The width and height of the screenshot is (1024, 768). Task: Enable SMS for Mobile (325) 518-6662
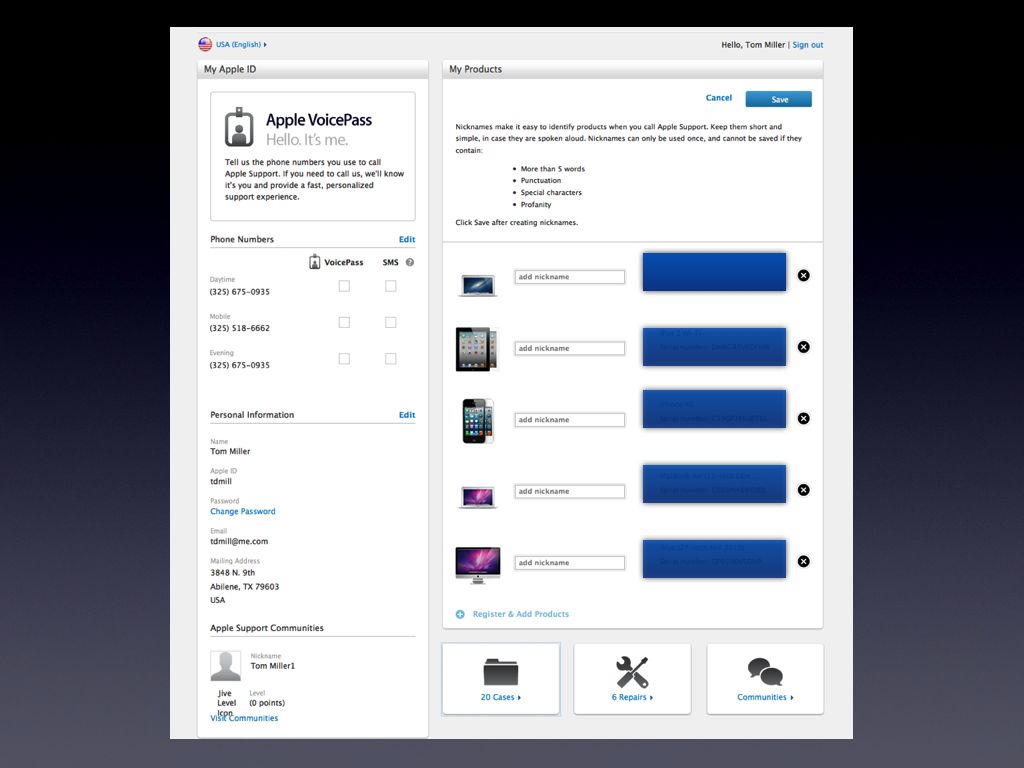391,323
